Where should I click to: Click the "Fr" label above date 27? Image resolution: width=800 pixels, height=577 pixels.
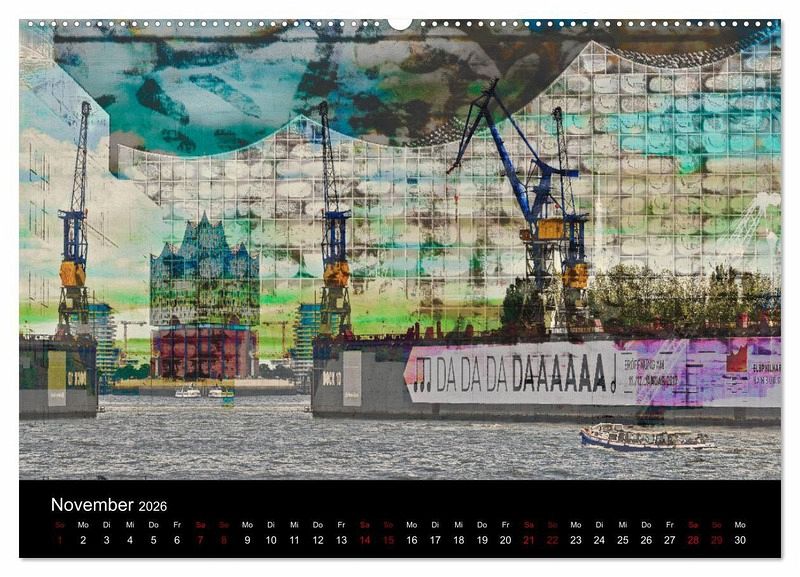670,524
